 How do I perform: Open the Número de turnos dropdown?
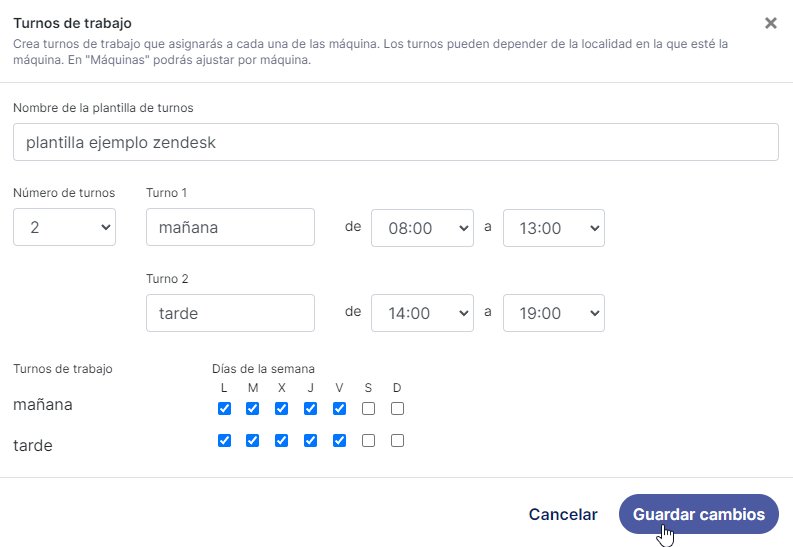[64, 227]
